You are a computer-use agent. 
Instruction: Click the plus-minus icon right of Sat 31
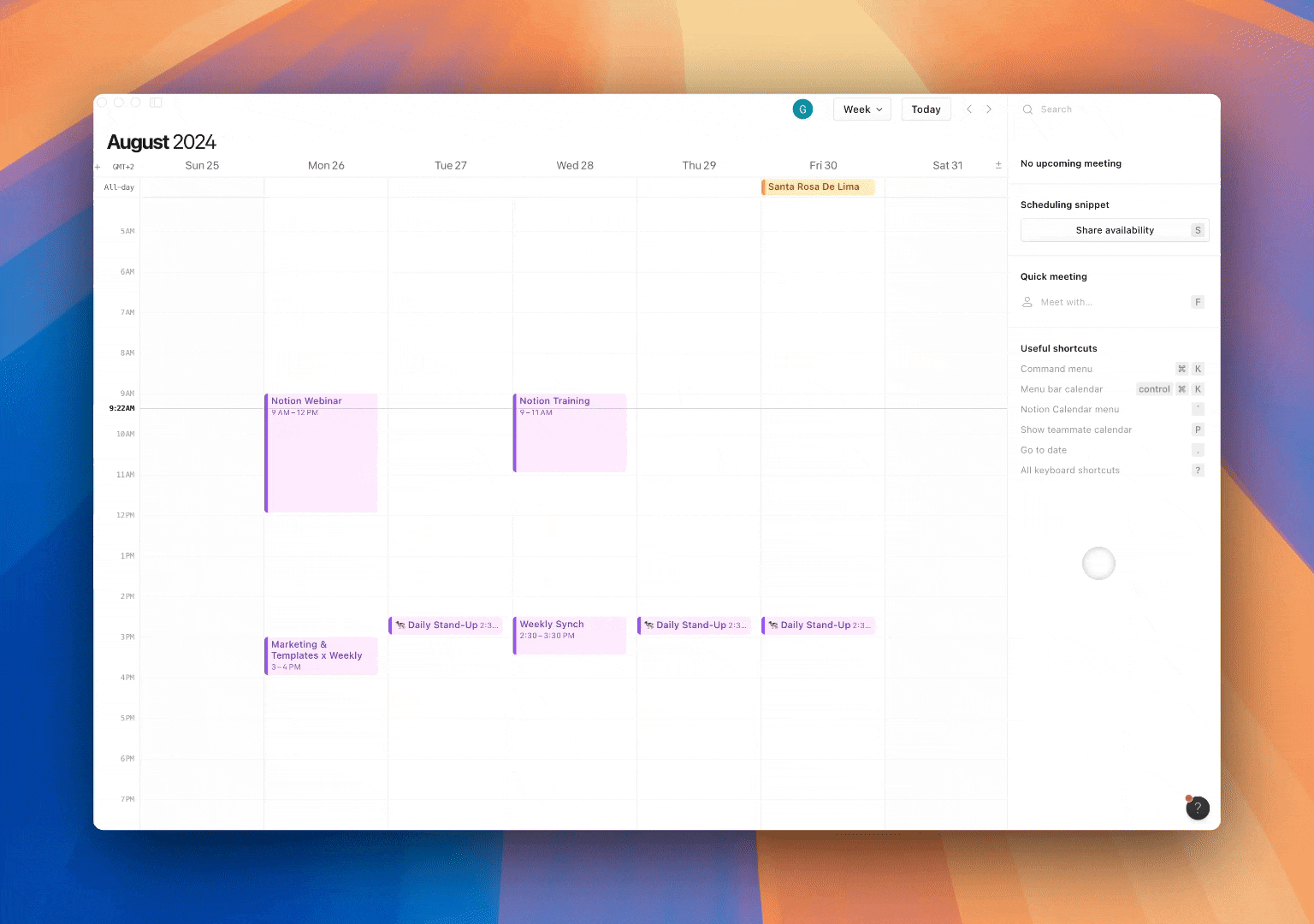(998, 165)
